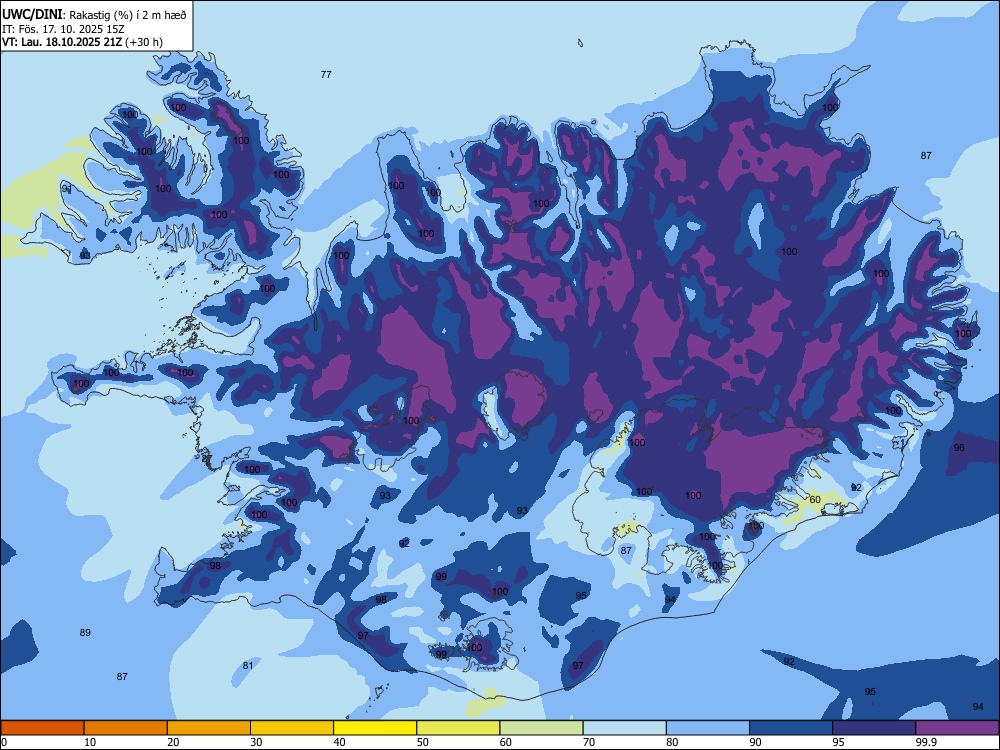Click the '96' humidity value on the map
This screenshot has width=1000, height=750.
[x=959, y=448]
